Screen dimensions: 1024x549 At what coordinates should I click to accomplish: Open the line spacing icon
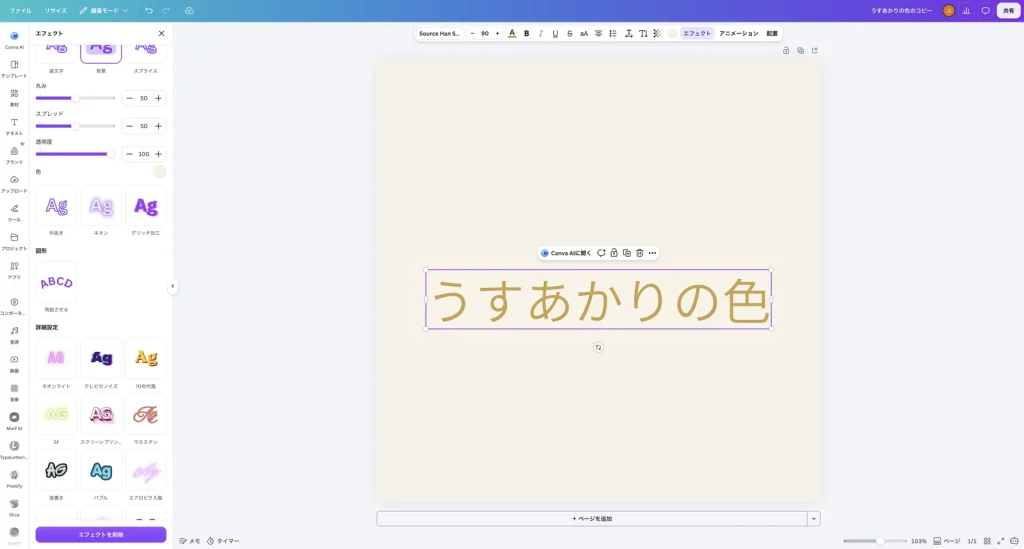[628, 33]
